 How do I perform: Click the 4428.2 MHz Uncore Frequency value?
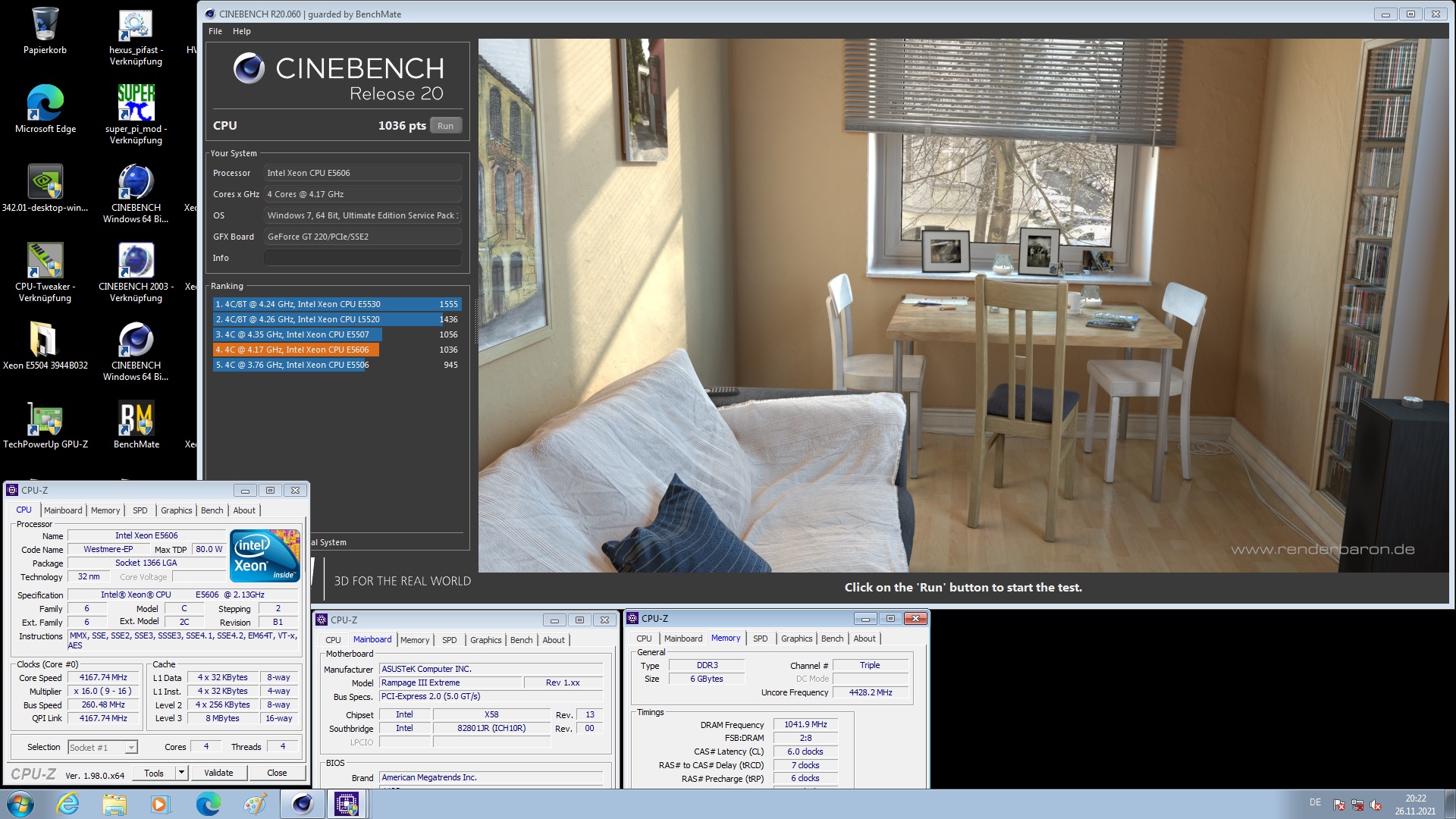870,692
